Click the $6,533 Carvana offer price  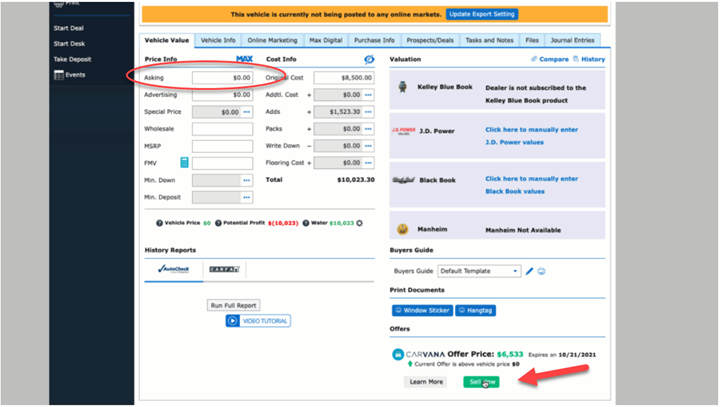click(x=510, y=354)
